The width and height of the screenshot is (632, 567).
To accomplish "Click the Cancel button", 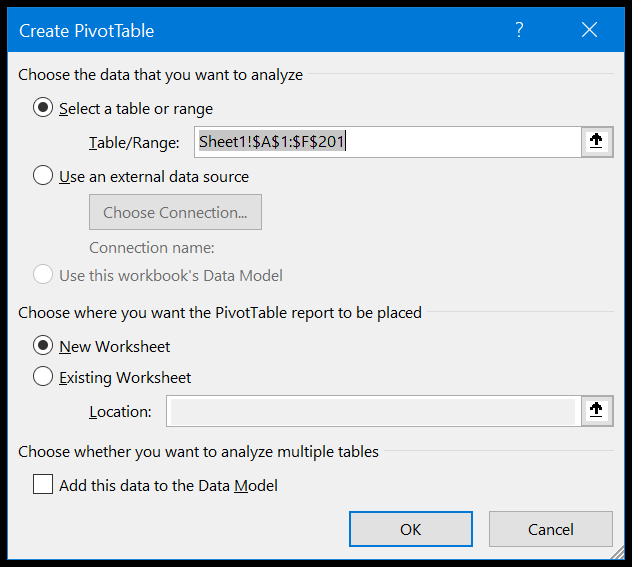I will pos(551,529).
